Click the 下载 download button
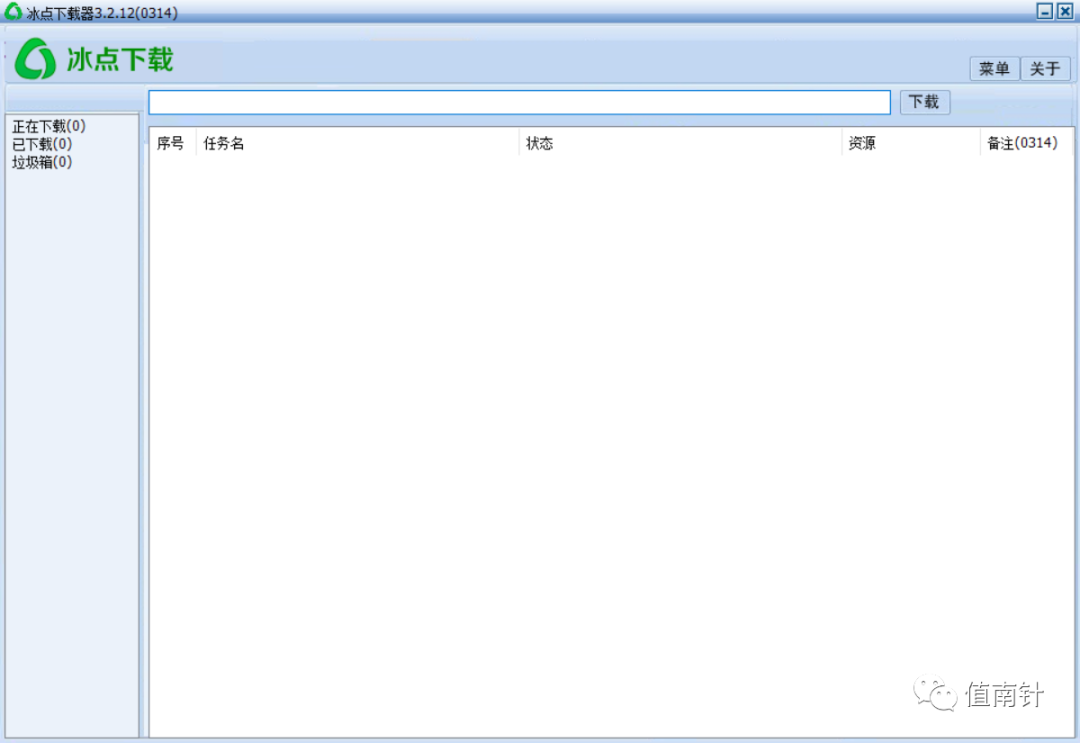This screenshot has width=1080, height=743. (x=924, y=102)
